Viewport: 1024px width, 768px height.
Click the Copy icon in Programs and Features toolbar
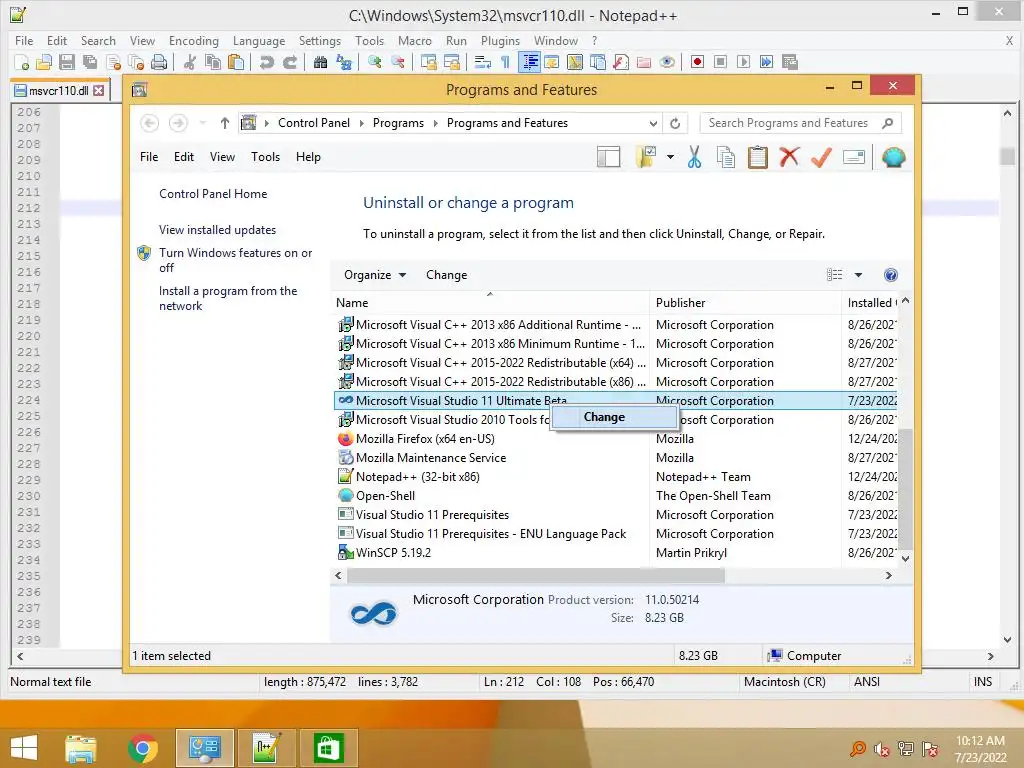(726, 157)
